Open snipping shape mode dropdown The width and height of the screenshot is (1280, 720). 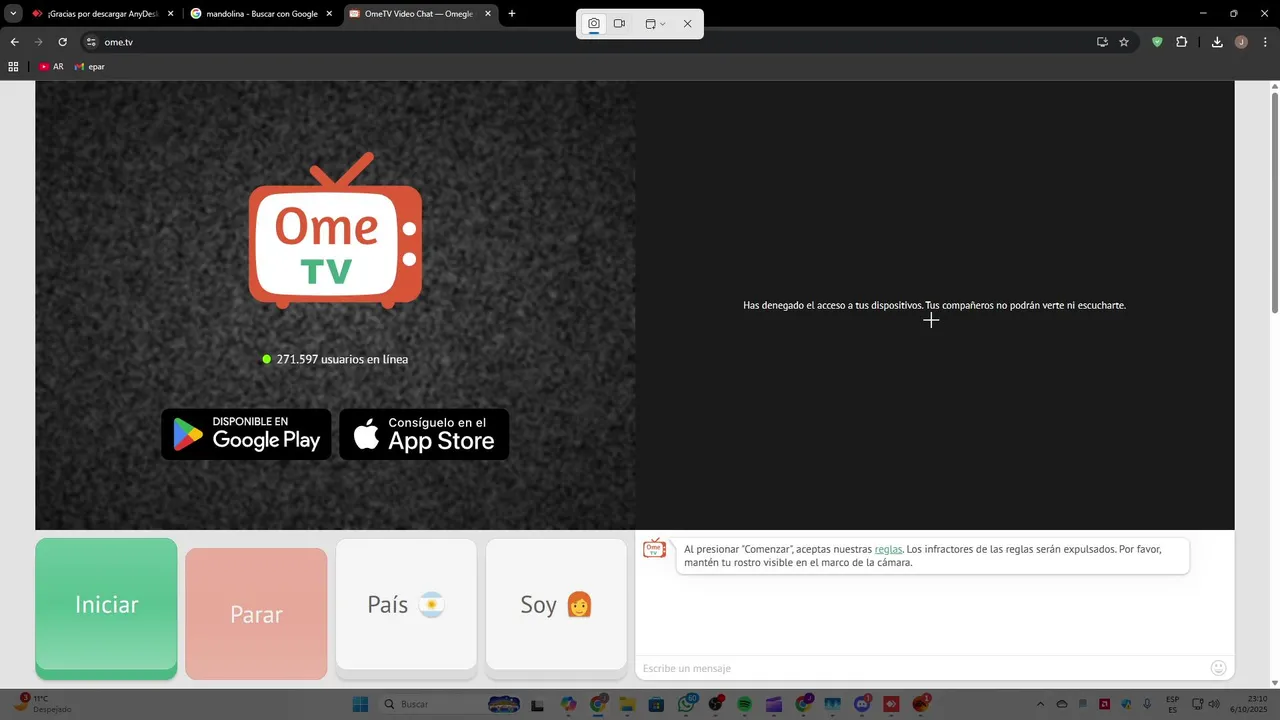point(655,23)
